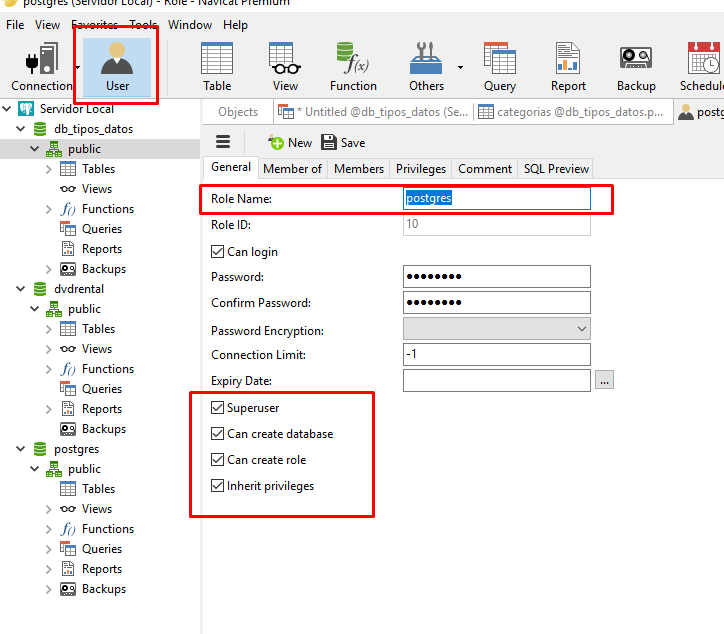Expand Functions chevron under db_tipos_datos
The image size is (724, 634).
coord(48,209)
